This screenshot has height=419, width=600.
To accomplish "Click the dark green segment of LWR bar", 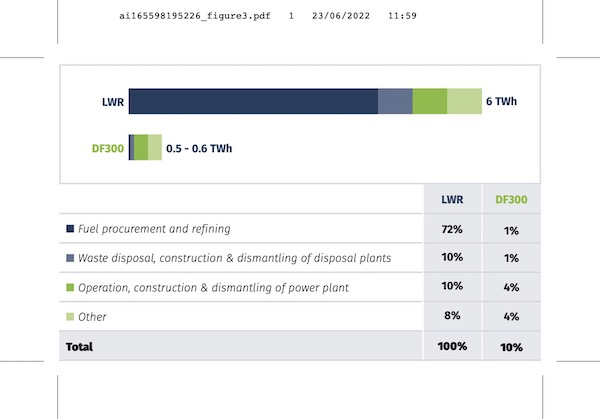I will tap(429, 101).
